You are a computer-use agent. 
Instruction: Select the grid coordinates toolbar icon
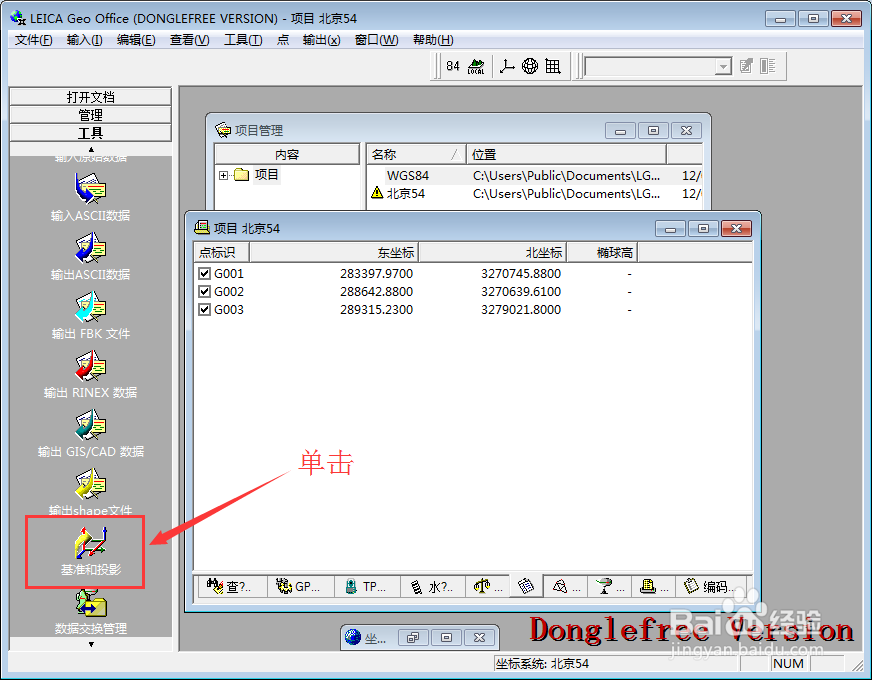pos(553,66)
